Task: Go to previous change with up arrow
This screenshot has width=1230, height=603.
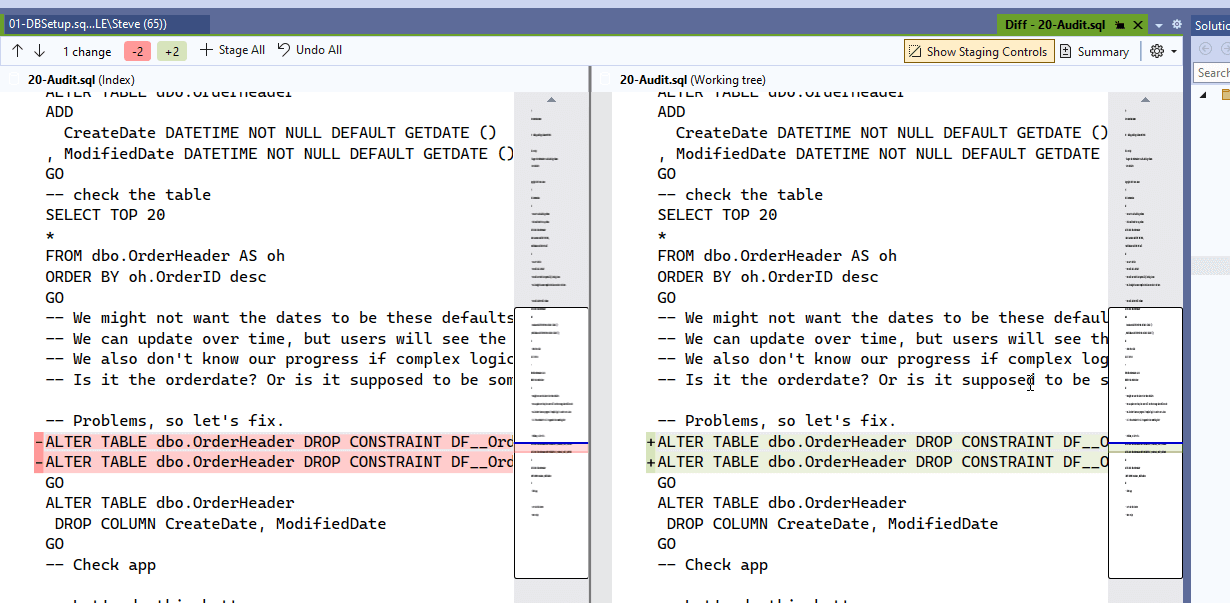Action: coord(17,51)
